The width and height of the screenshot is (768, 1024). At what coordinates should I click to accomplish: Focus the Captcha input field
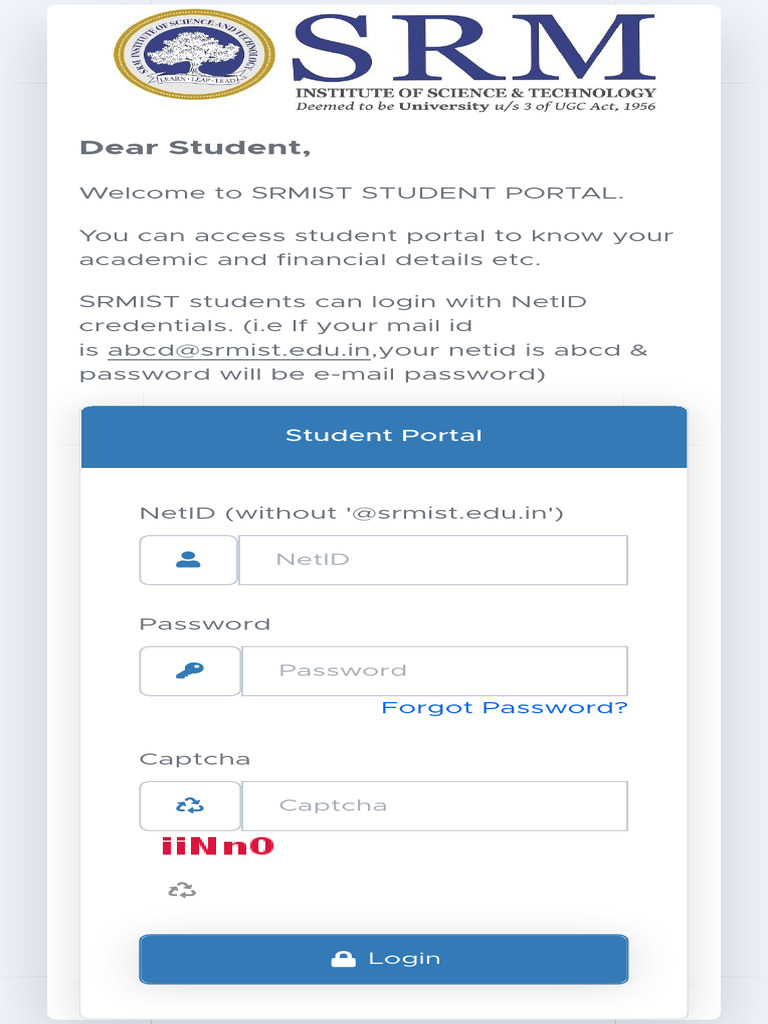435,805
